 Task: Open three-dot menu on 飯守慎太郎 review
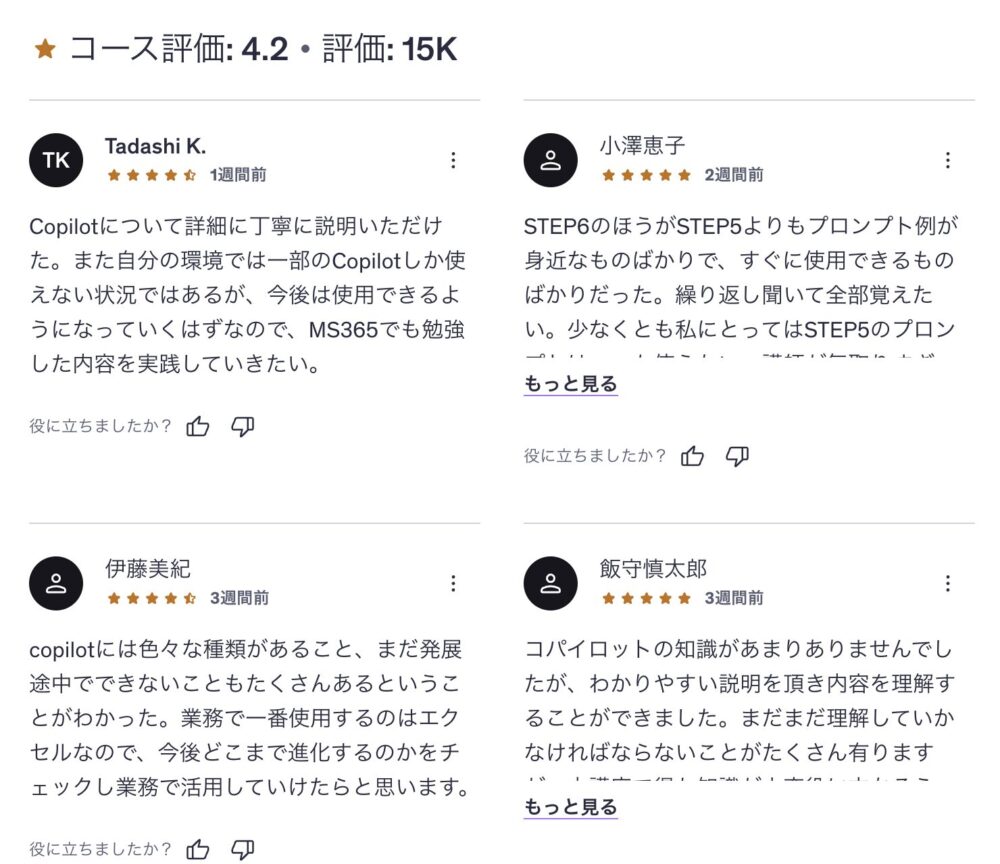click(x=948, y=583)
